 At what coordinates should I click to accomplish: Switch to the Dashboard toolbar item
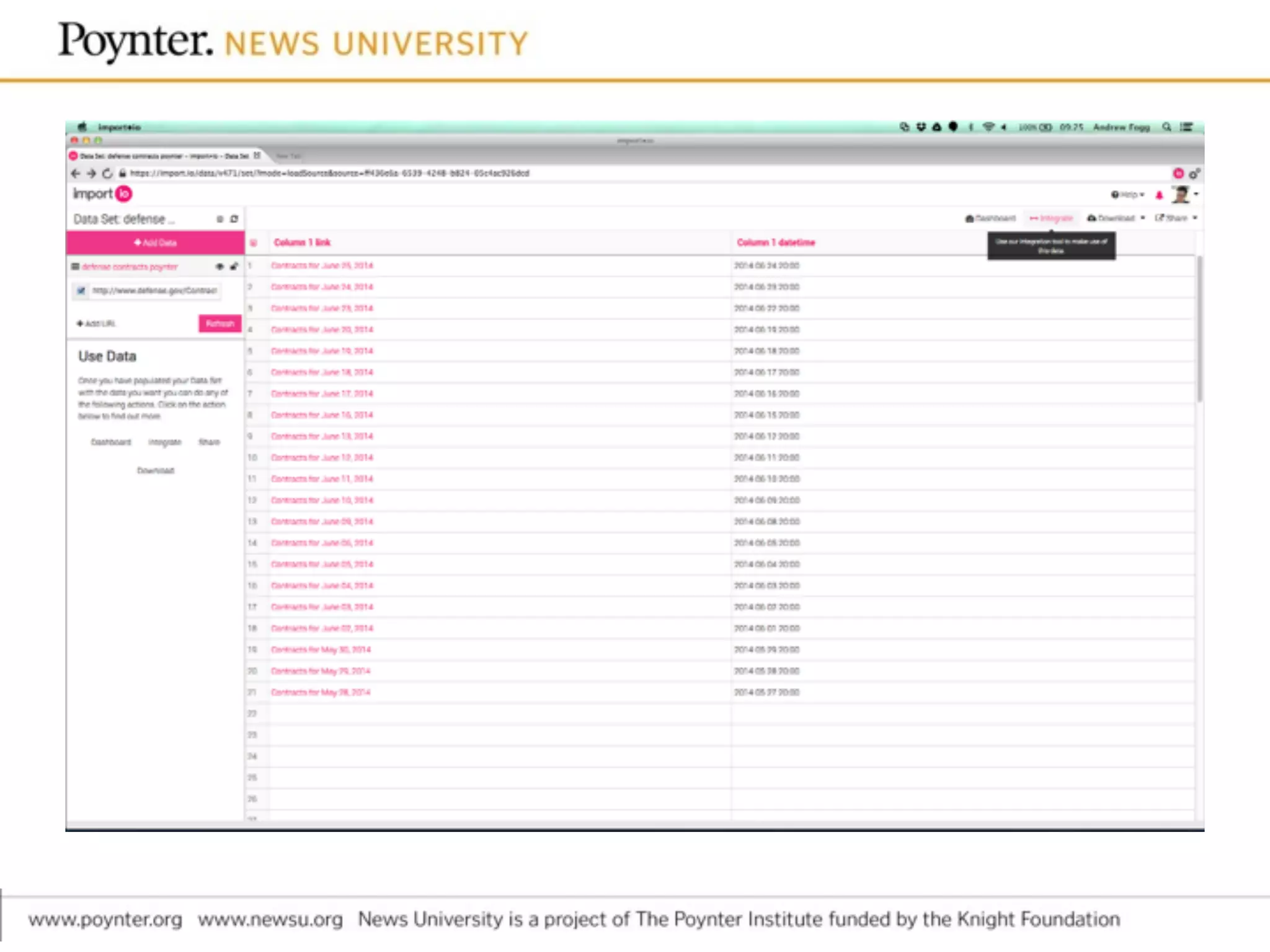point(990,218)
